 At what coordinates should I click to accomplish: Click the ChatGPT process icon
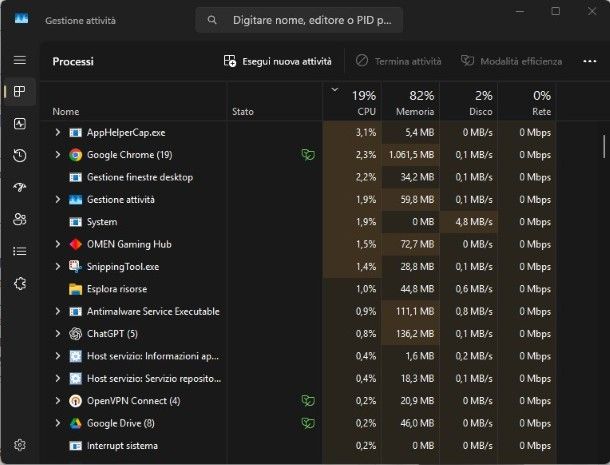click(x=75, y=334)
